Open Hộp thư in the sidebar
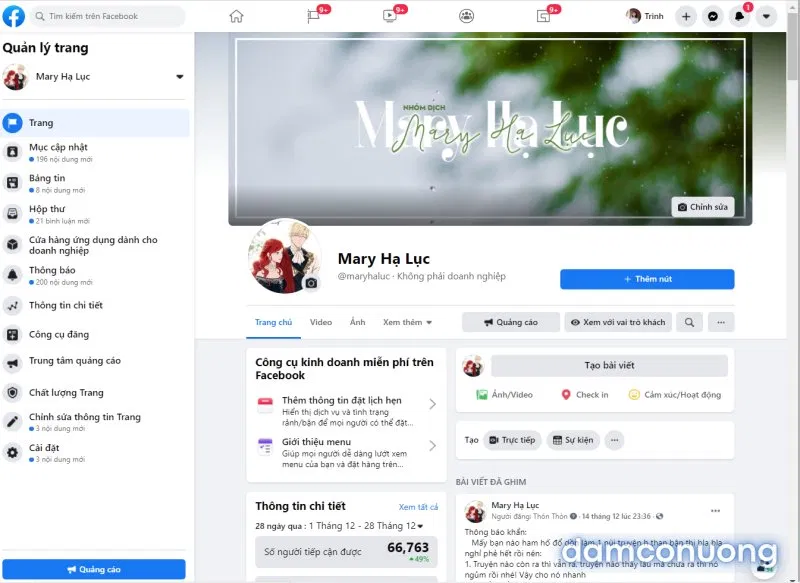This screenshot has height=583, width=800. (95, 214)
